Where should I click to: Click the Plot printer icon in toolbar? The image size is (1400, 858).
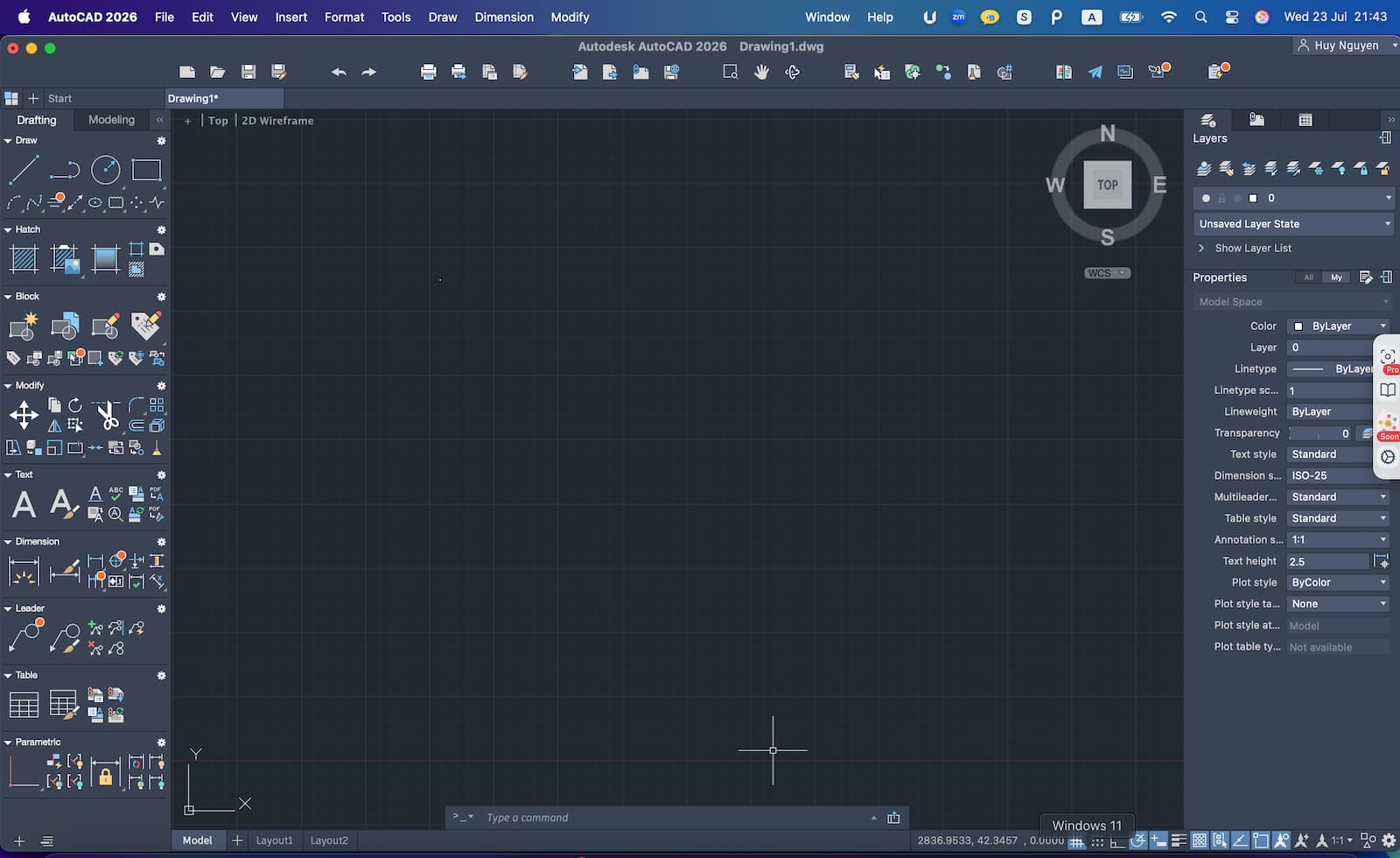click(x=428, y=72)
